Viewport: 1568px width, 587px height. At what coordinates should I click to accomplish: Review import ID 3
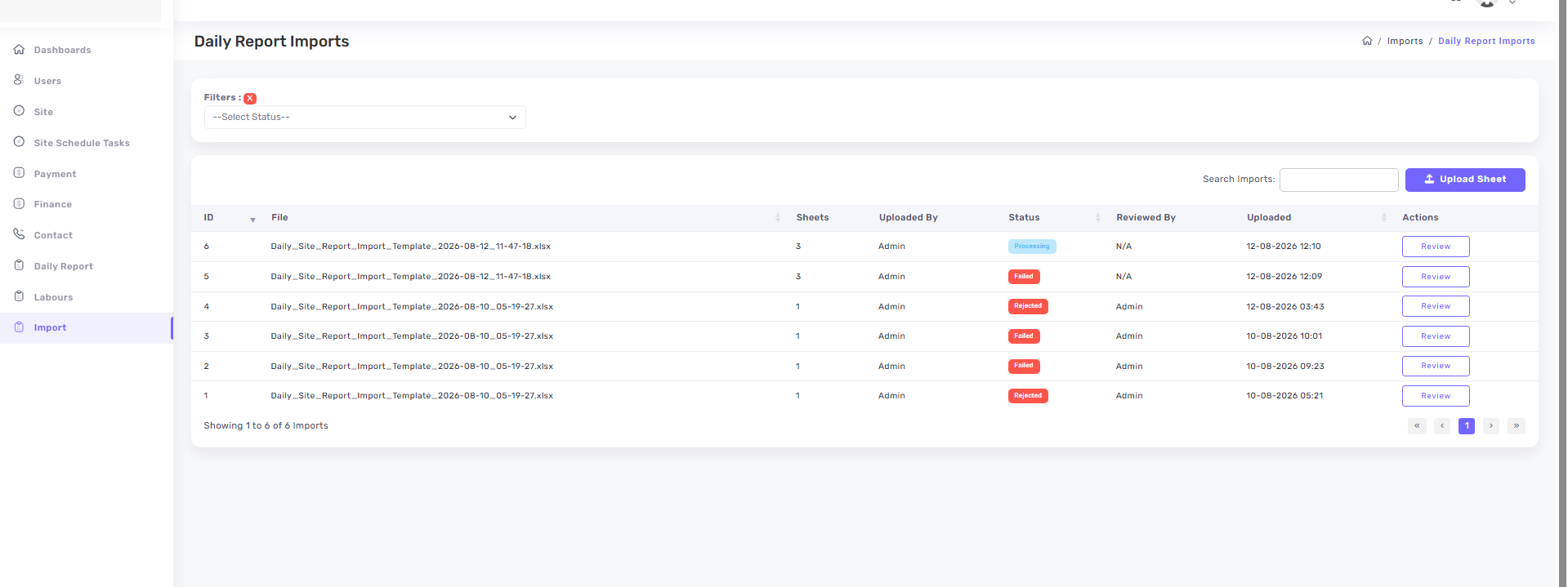pyautogui.click(x=1436, y=336)
